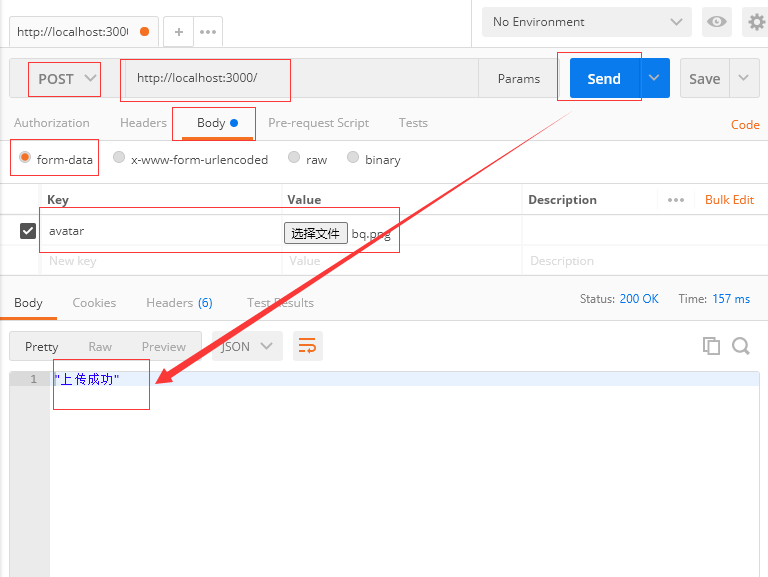Switch to the request Headers tab
The image size is (768, 577).
144,123
